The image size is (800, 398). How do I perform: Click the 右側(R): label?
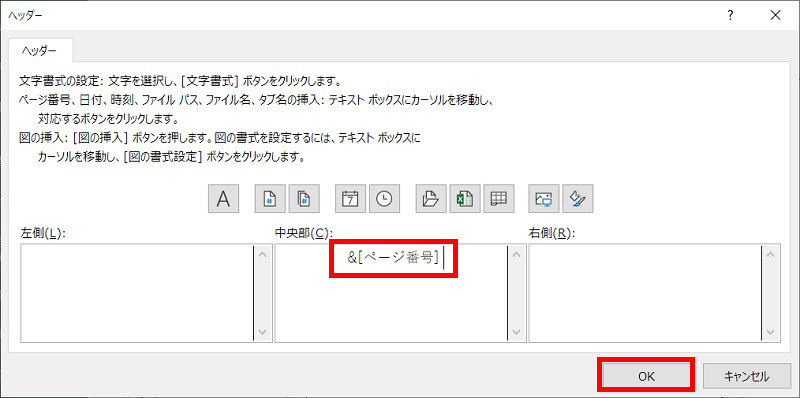552,233
